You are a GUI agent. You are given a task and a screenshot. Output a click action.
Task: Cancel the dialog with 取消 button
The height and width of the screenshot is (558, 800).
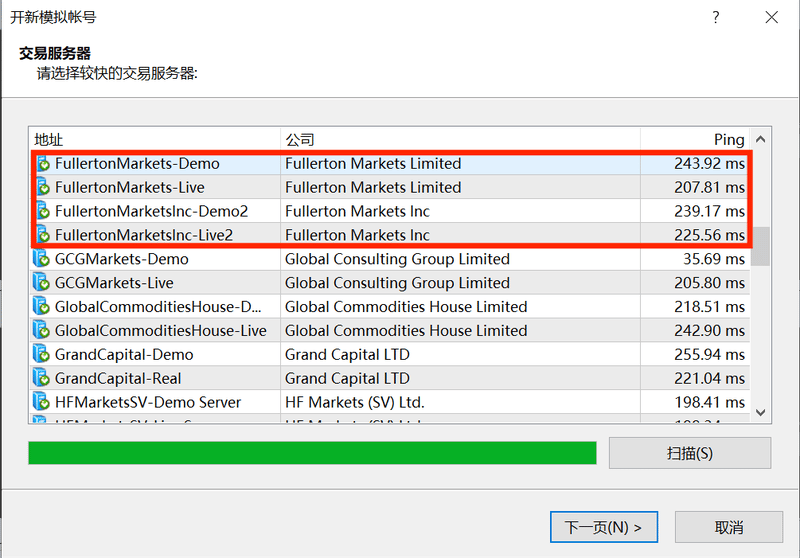tap(728, 527)
